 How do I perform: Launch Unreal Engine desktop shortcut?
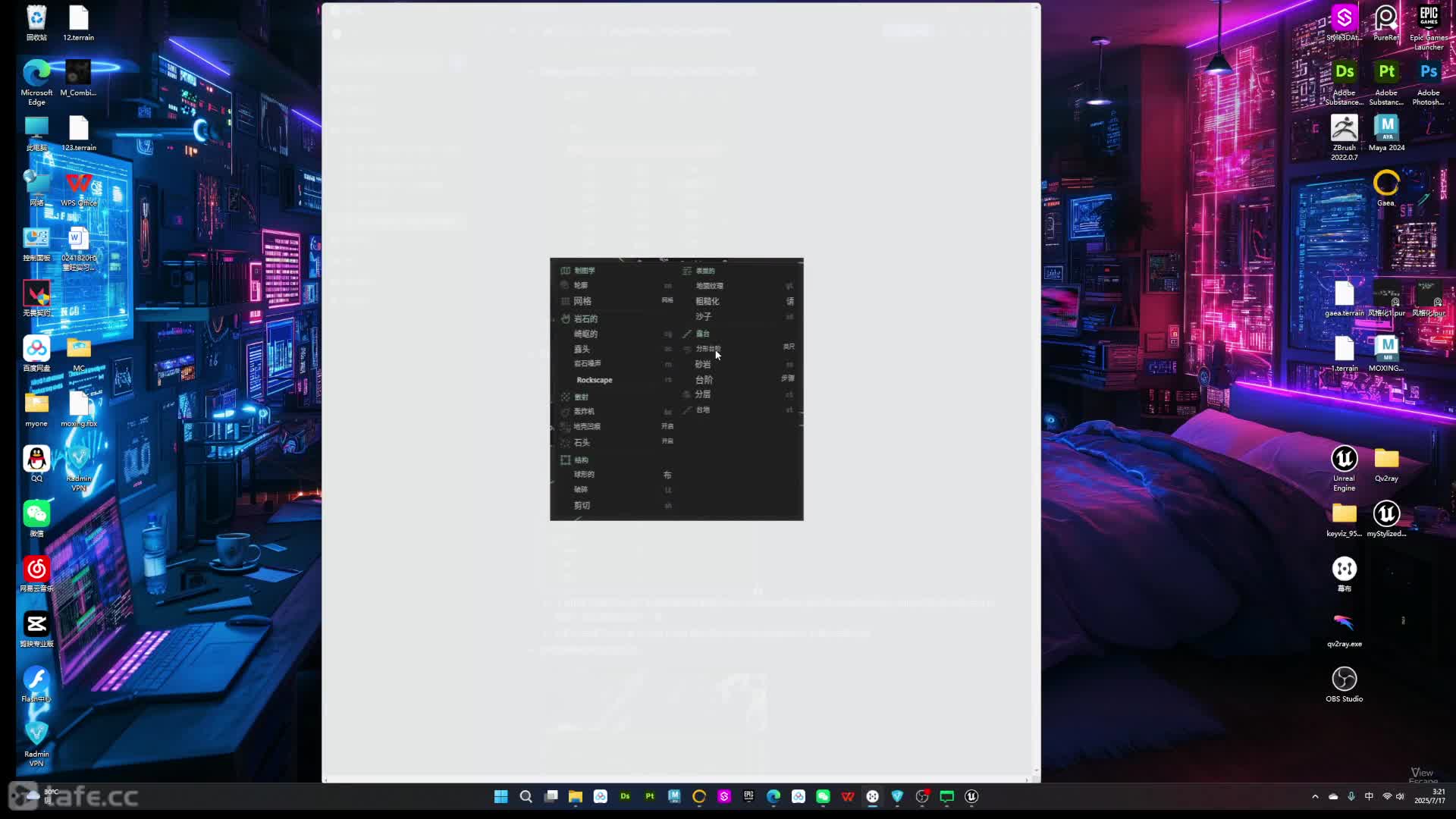(x=1345, y=468)
